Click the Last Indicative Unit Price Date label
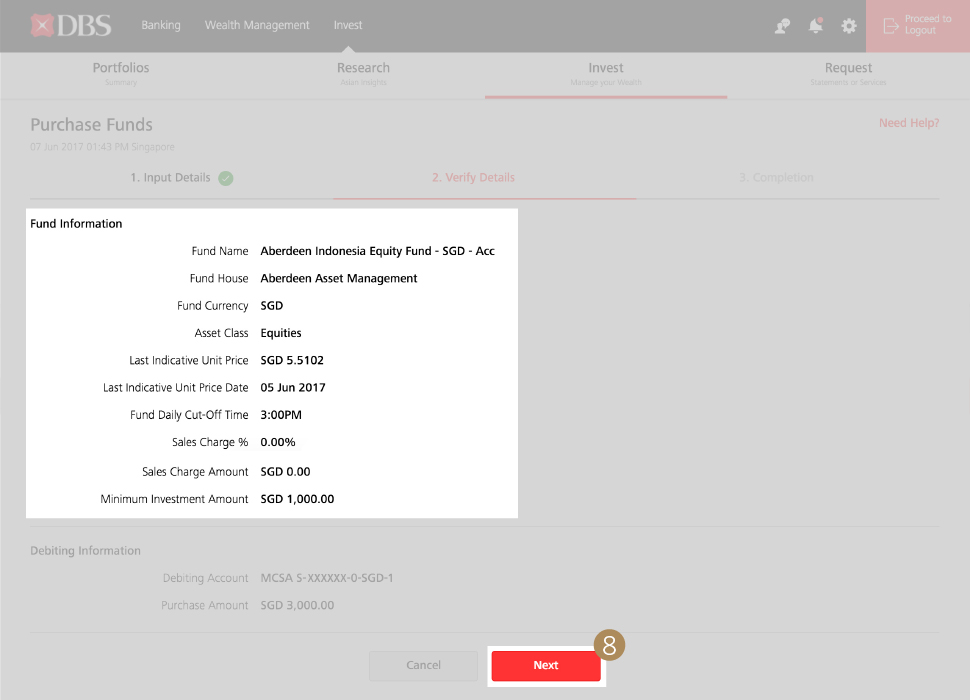The image size is (970, 700). 175,388
